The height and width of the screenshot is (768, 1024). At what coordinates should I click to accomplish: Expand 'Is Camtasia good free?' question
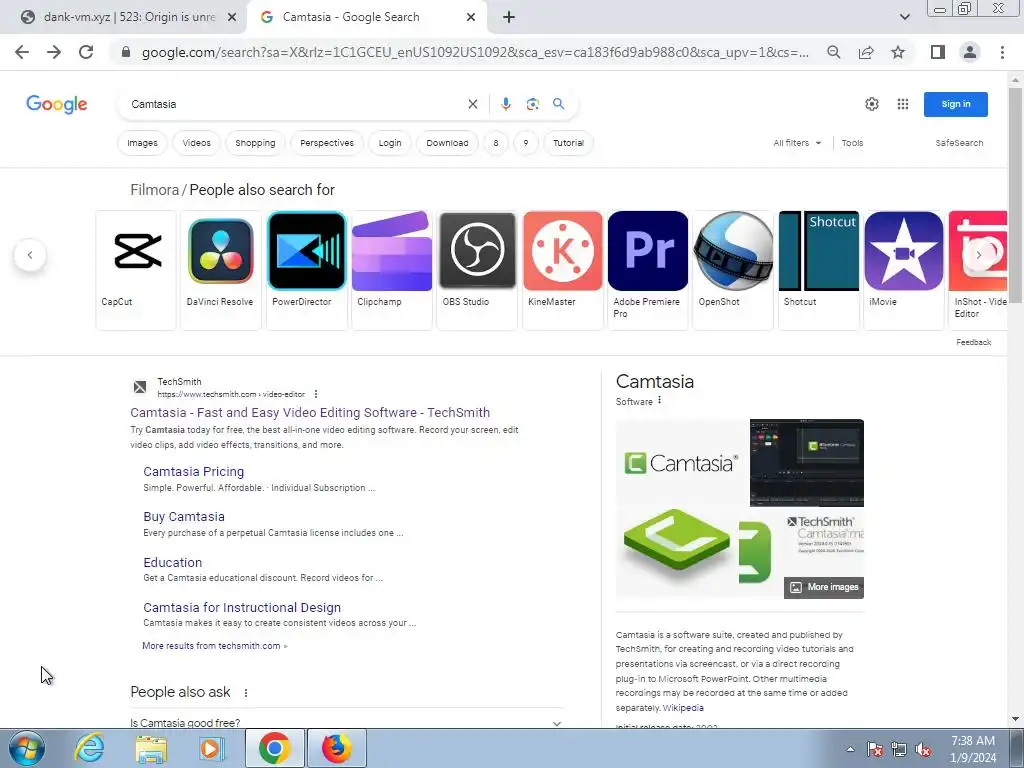point(346,722)
